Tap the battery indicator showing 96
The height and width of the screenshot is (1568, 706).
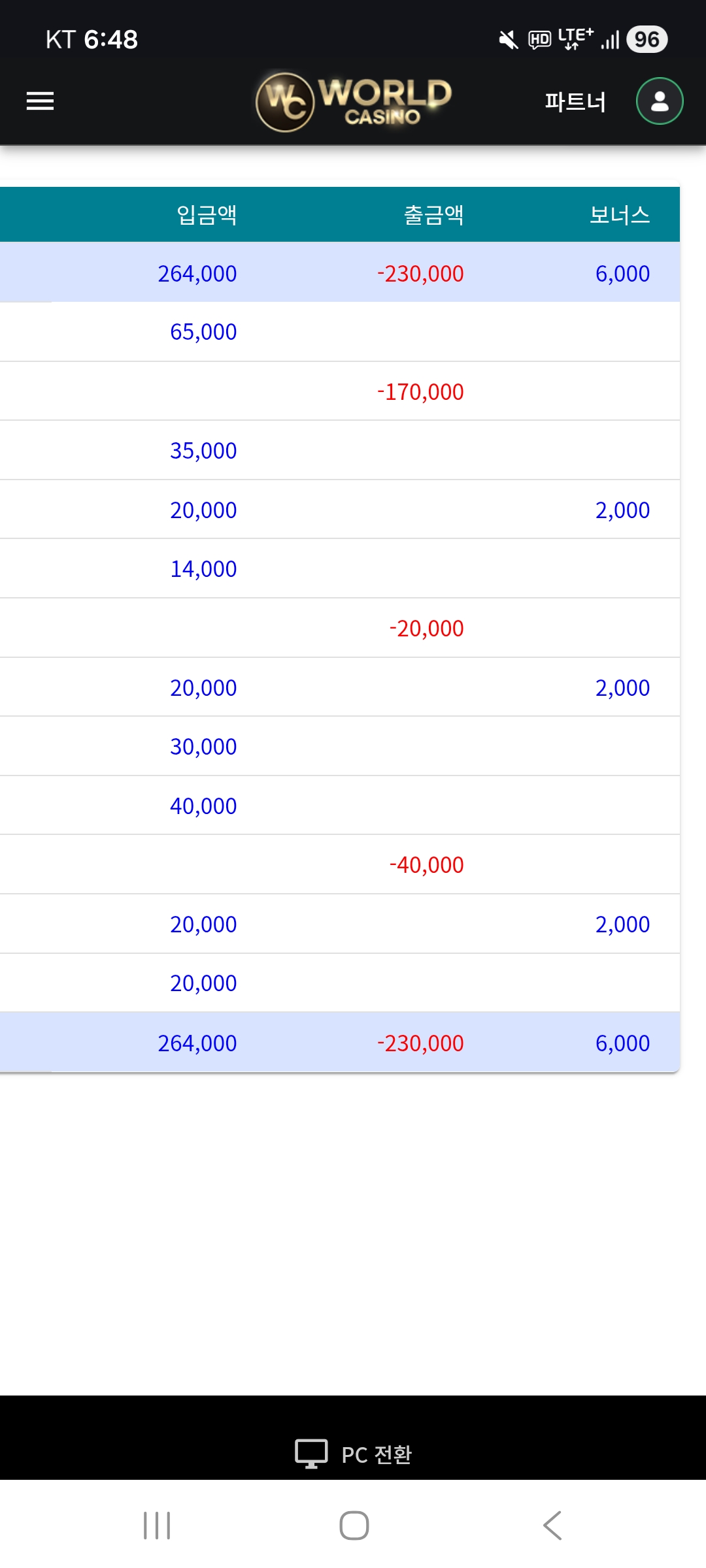pyautogui.click(x=647, y=39)
